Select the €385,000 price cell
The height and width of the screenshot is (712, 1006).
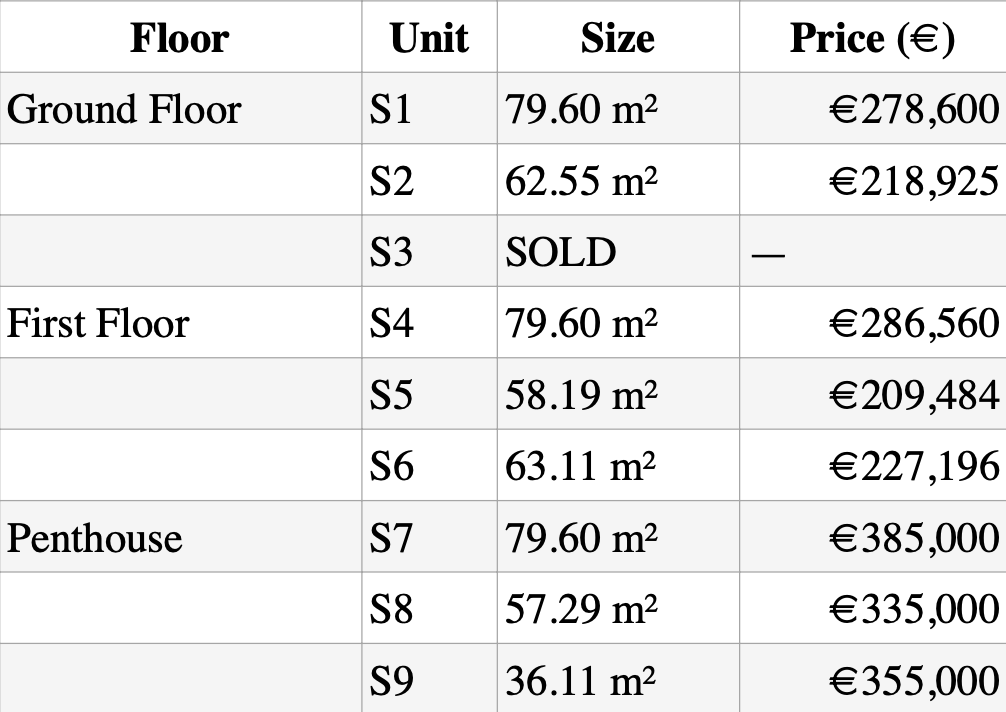click(x=914, y=538)
